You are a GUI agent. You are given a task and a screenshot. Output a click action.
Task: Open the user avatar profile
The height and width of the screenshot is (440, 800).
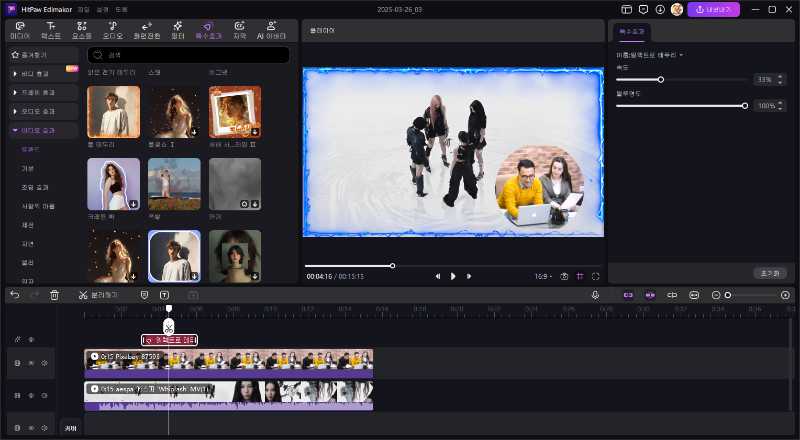[x=677, y=10]
